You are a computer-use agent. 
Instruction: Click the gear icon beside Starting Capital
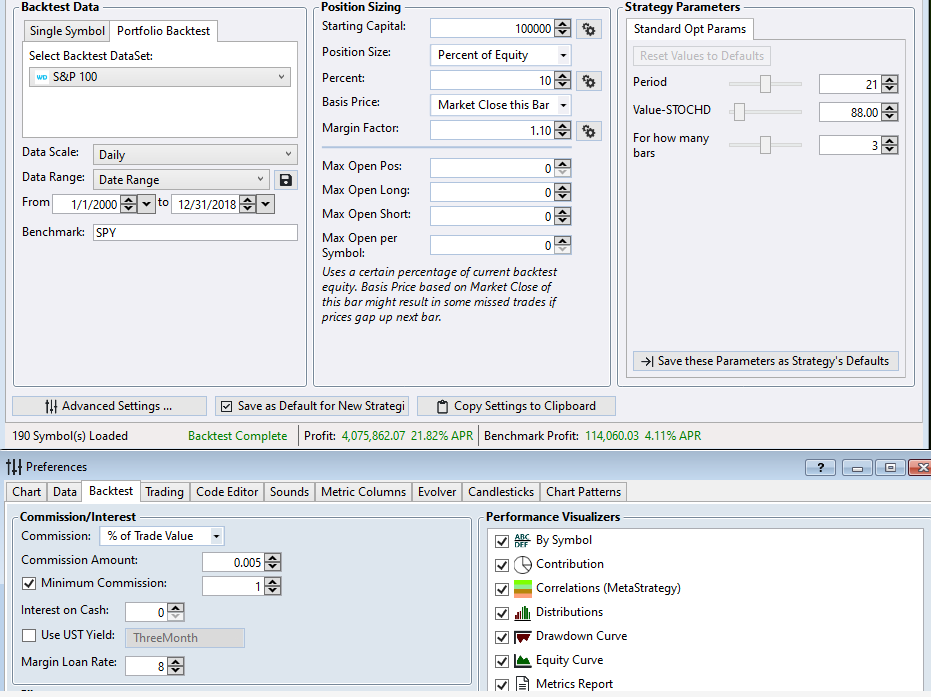(x=590, y=29)
